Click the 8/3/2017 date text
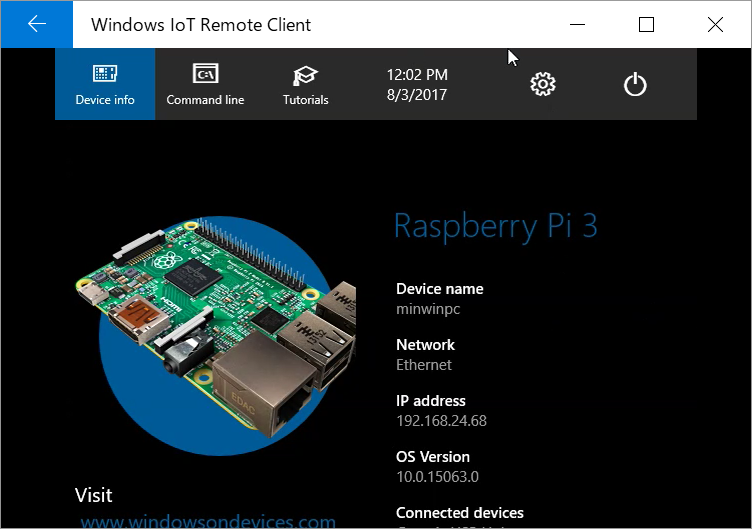Viewport: 752px width, 529px height. click(x=417, y=94)
